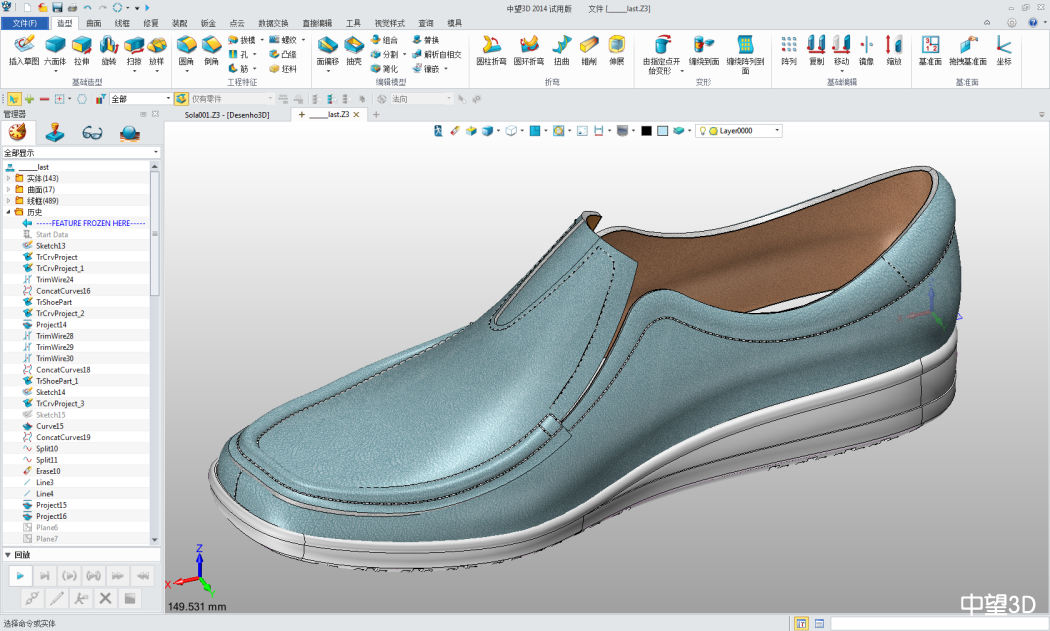This screenshot has width=1050, height=631.
Task: Open the 文件(F) file menu
Action: 24,22
